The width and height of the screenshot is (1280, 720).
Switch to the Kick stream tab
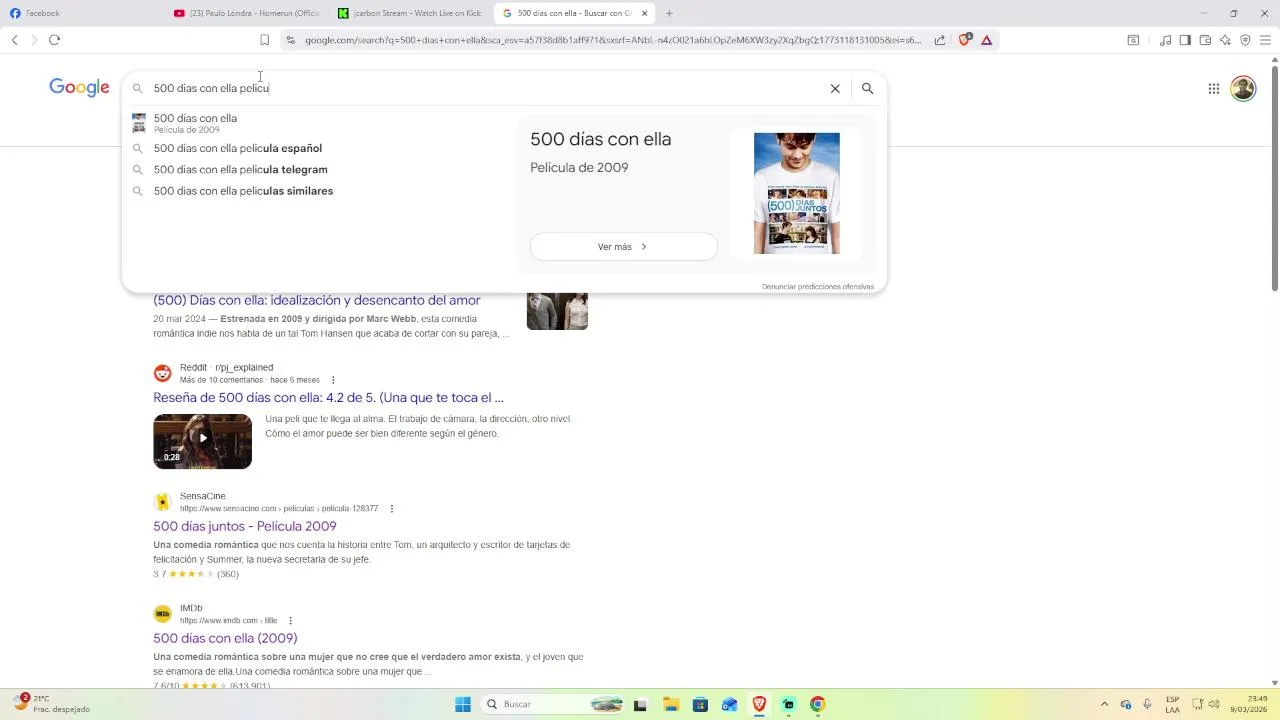click(410, 13)
